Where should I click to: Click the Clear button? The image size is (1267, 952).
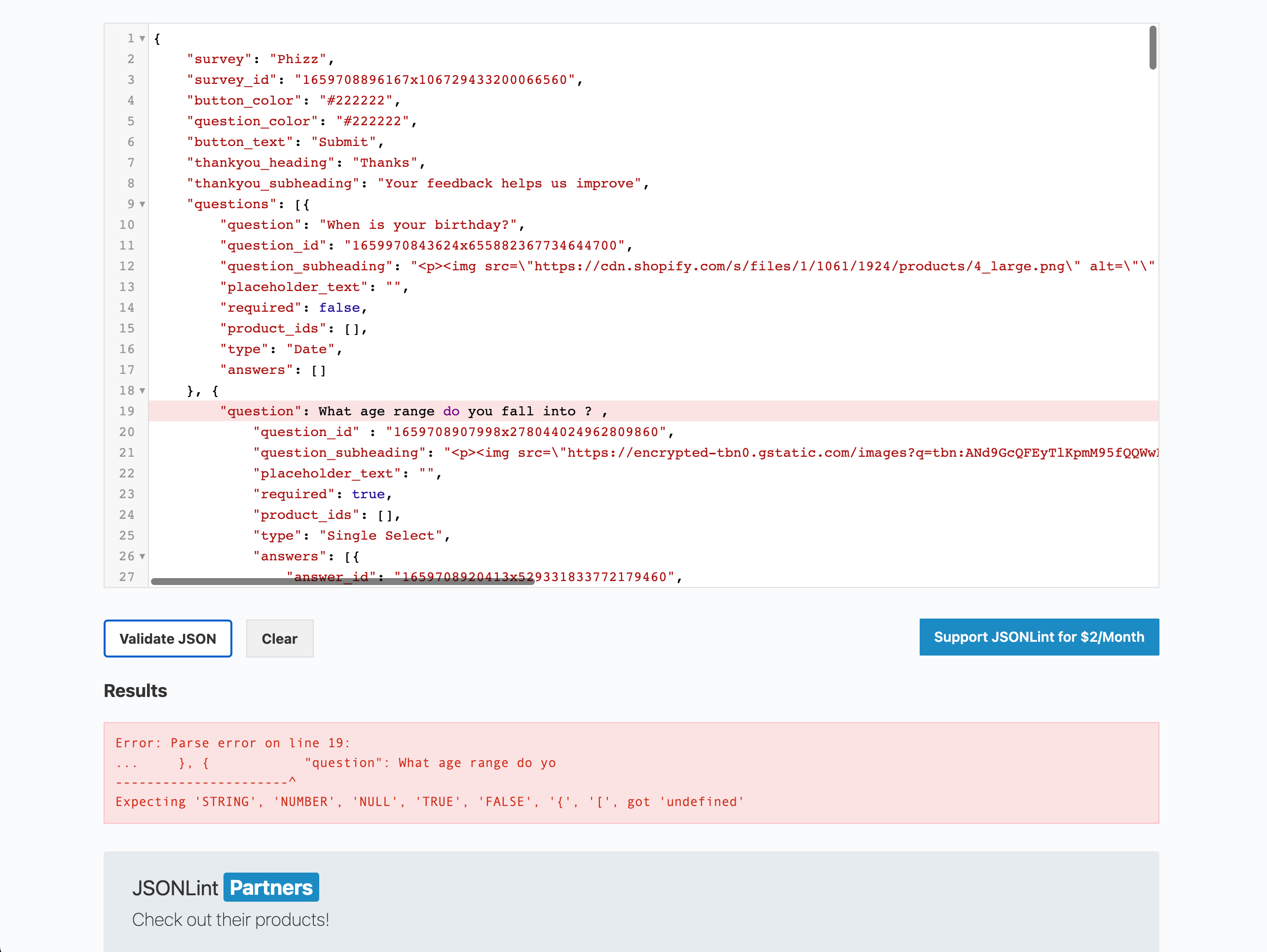280,638
